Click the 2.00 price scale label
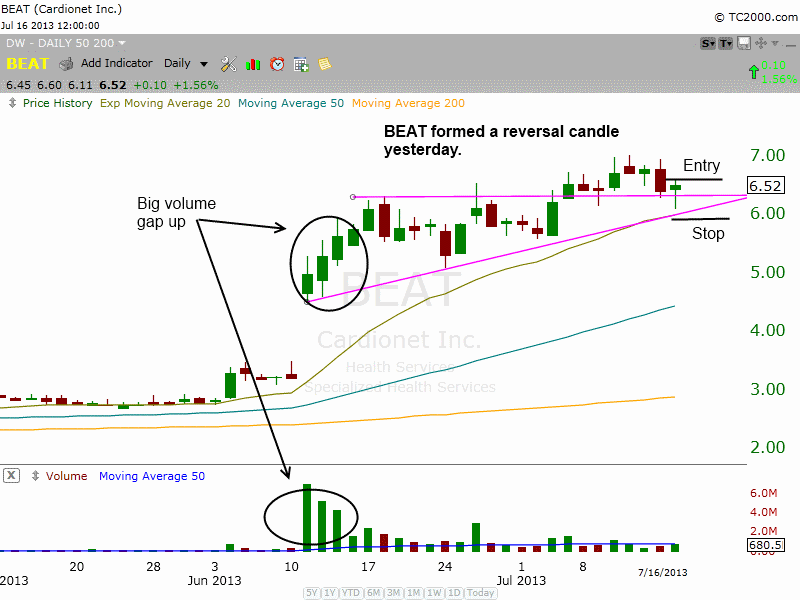 pyautogui.click(x=767, y=447)
